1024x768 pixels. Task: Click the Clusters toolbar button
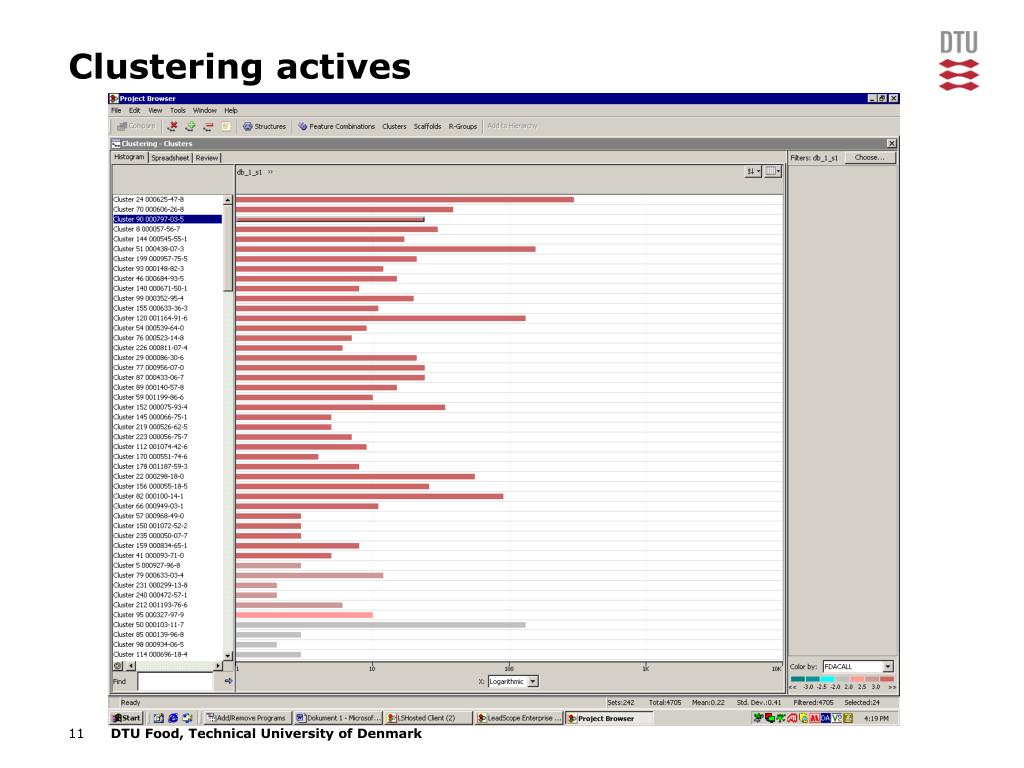coord(394,126)
